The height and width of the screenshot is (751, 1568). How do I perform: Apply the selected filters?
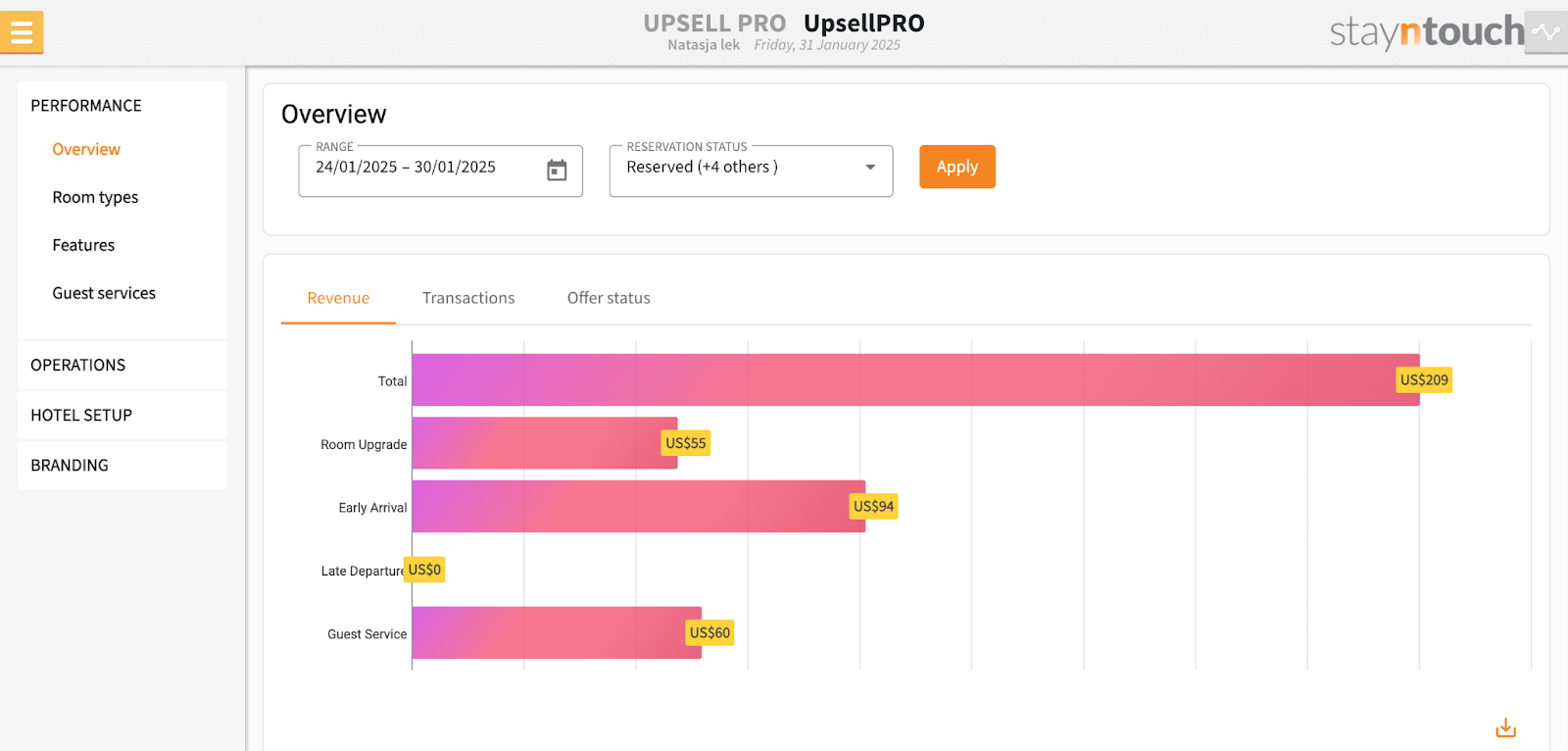pos(957,167)
